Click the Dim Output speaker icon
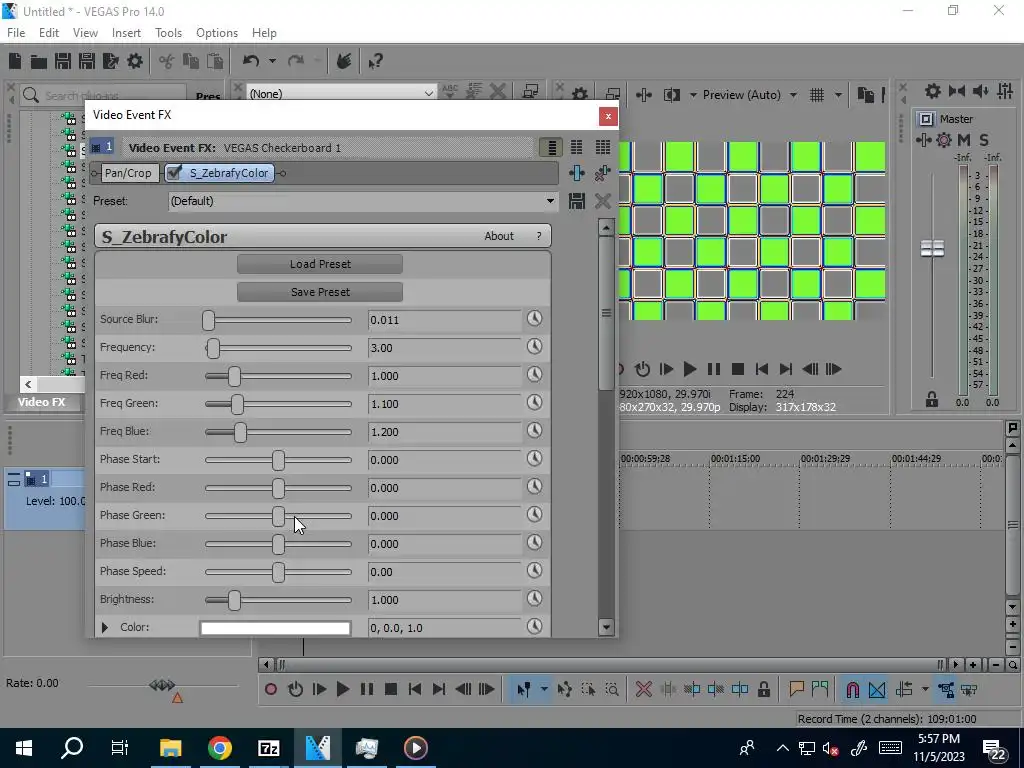 [980, 91]
